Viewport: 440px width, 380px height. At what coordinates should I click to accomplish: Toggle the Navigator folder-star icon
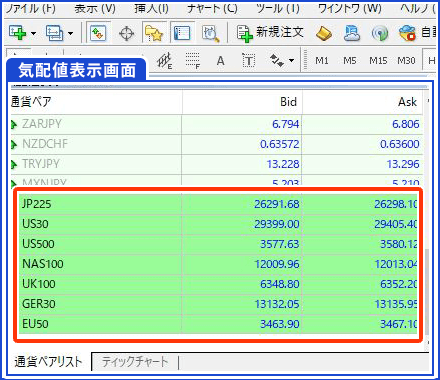pos(154,33)
